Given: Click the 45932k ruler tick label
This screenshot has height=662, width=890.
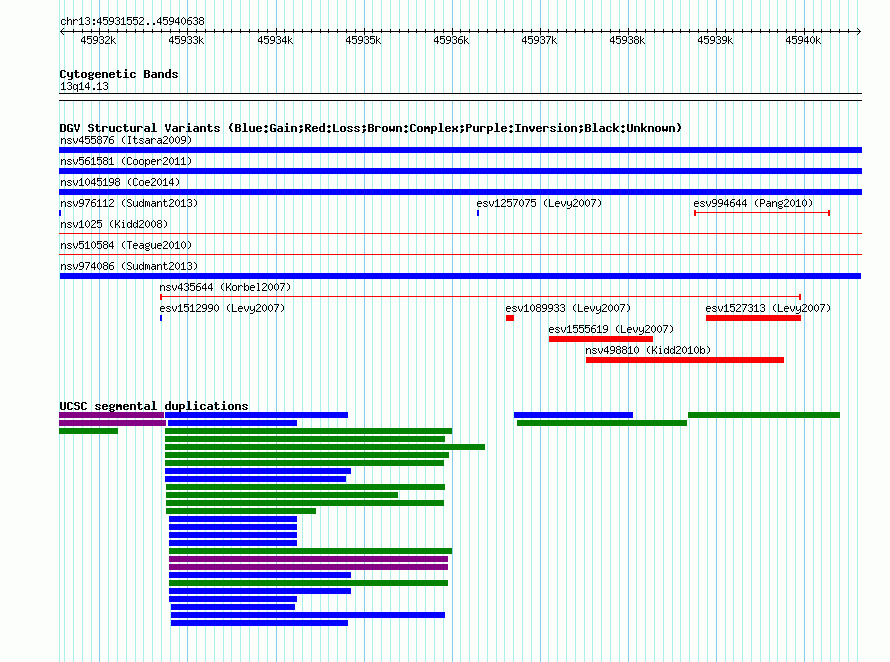Looking at the screenshot, I should 98,40.
